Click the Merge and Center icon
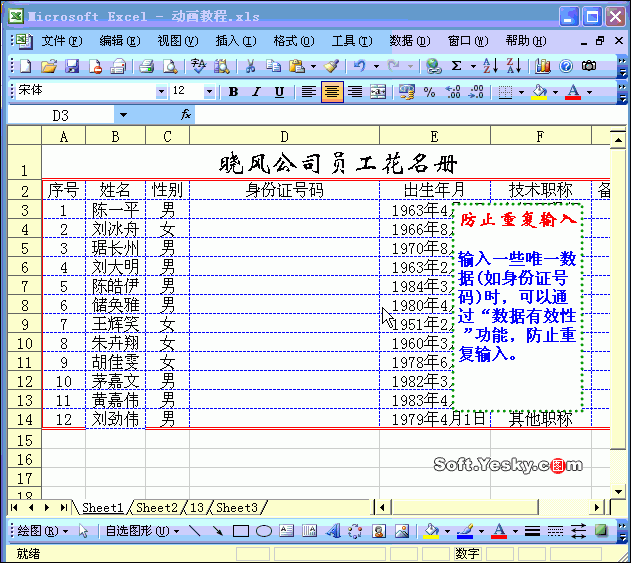Screen dimensions: 631x563 pos(378,92)
